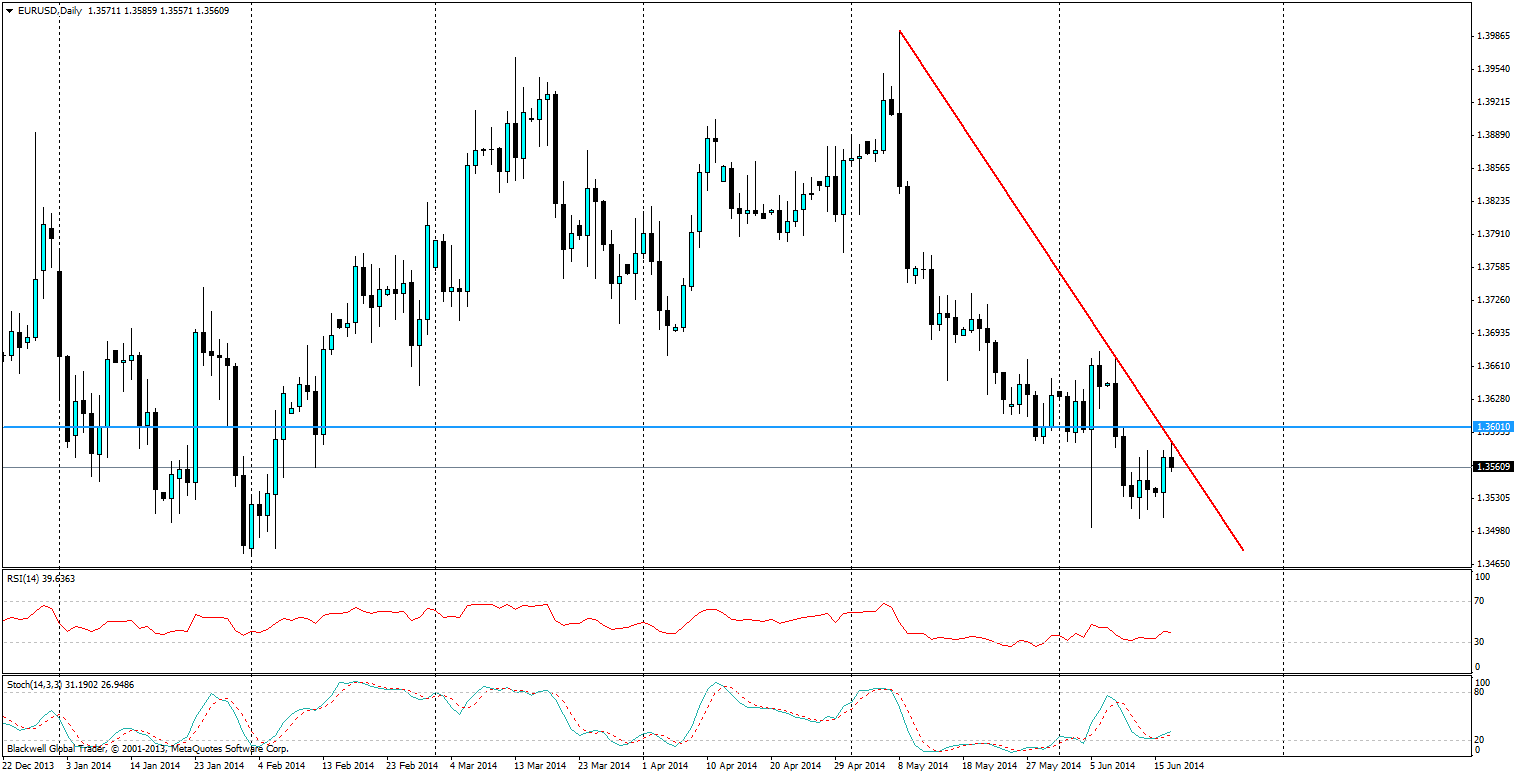This screenshot has width=1514, height=774.
Task: Click the 22 Dec 2013 date label
Action: (30, 766)
